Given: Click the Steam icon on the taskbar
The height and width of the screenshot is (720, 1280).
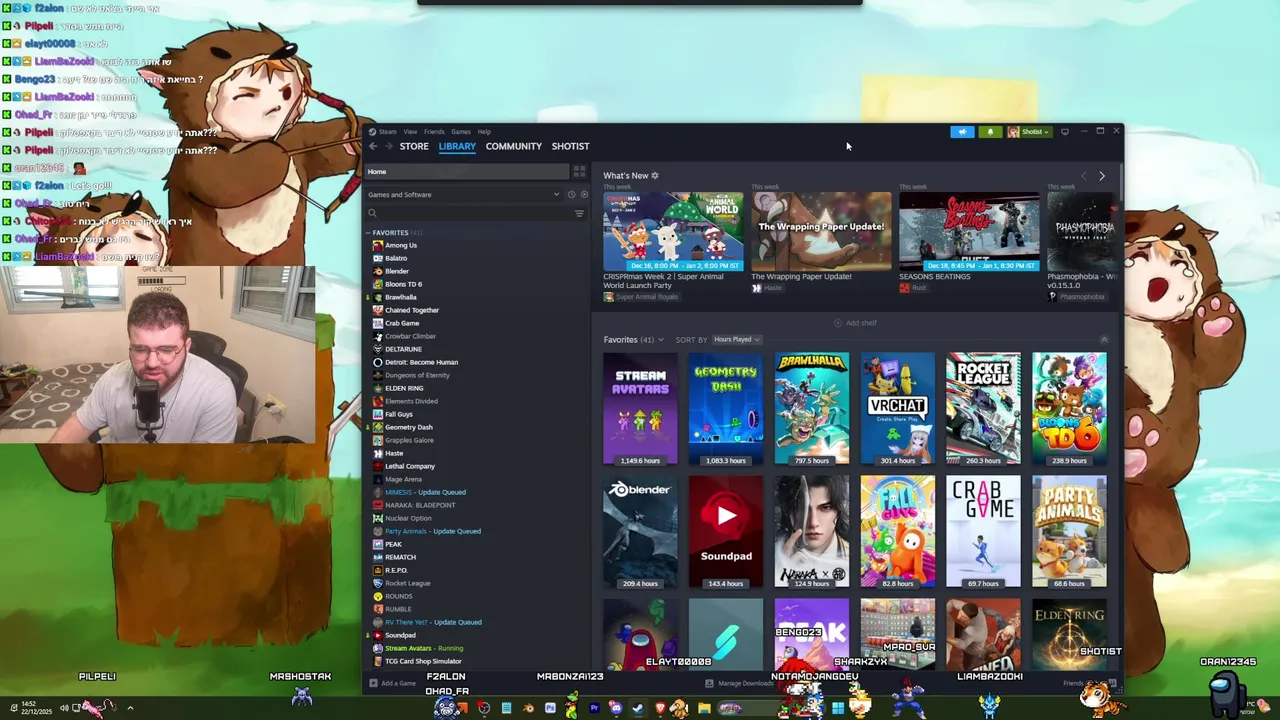Looking at the screenshot, I should (637, 708).
